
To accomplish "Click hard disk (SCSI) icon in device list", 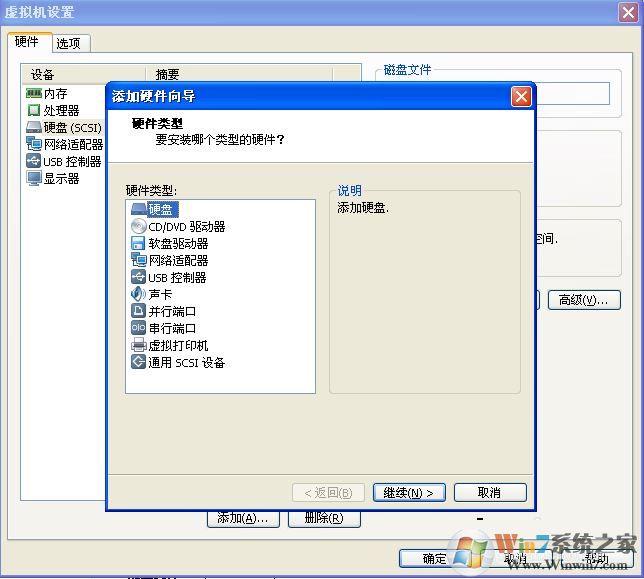I will [x=34, y=127].
